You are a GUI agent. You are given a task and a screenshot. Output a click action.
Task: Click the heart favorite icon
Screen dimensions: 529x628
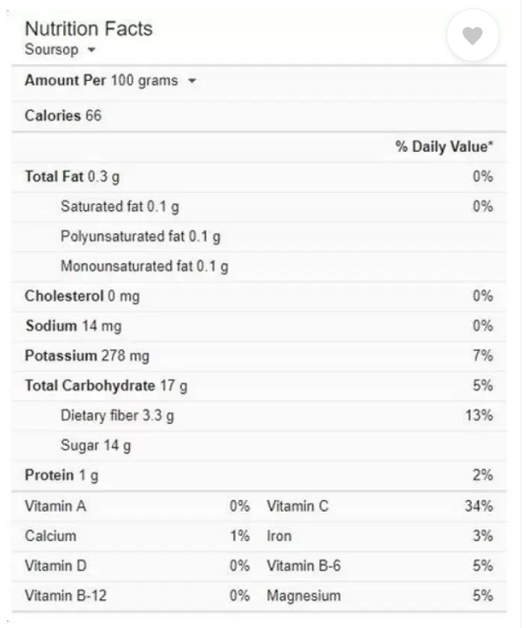(473, 36)
